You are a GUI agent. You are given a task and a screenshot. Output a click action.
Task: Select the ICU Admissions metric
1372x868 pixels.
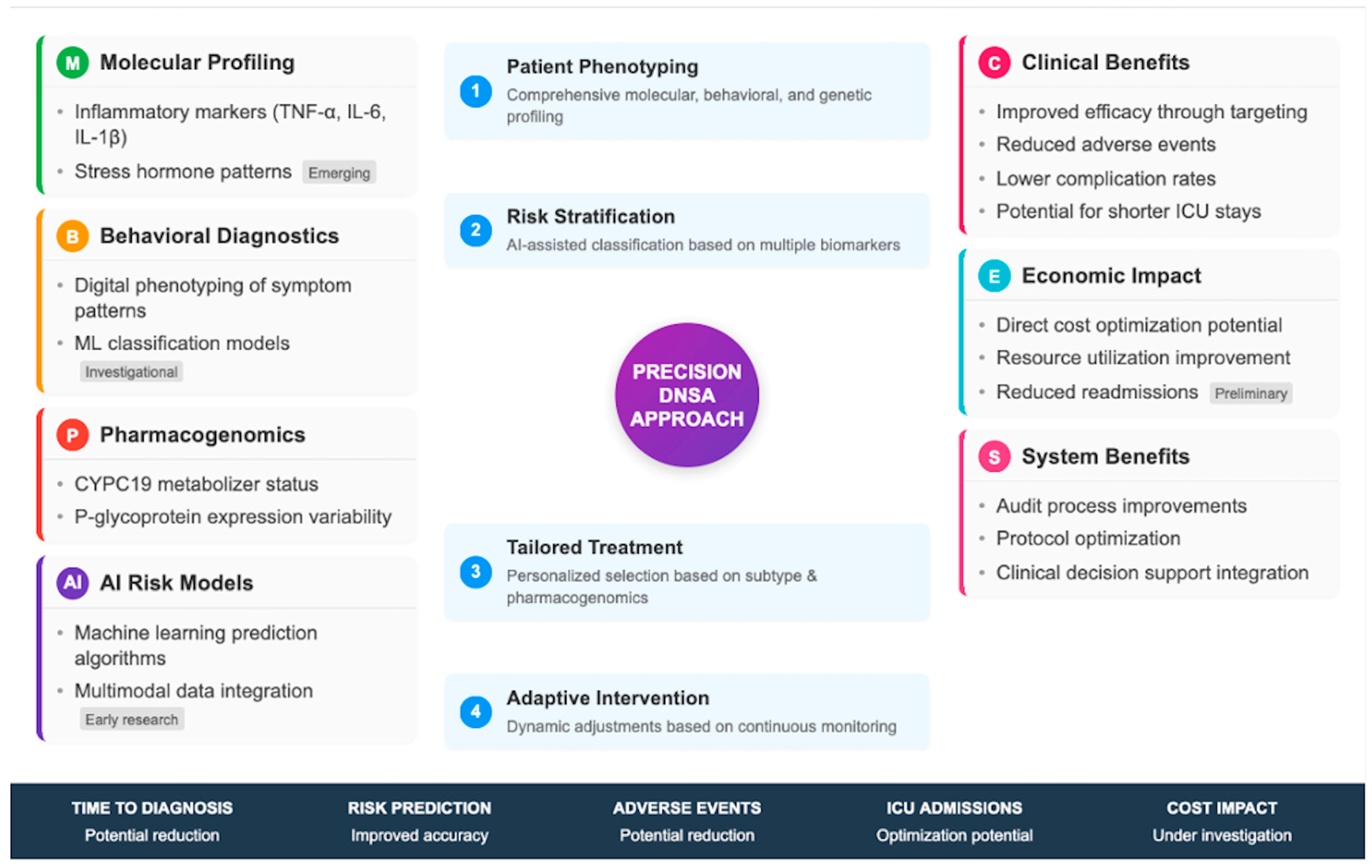[954, 821]
